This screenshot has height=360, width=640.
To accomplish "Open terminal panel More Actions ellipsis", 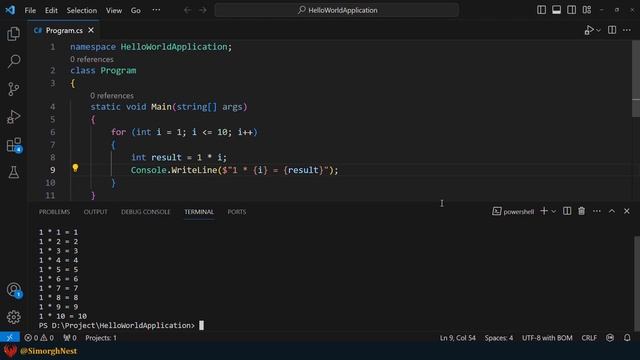I will coord(597,211).
